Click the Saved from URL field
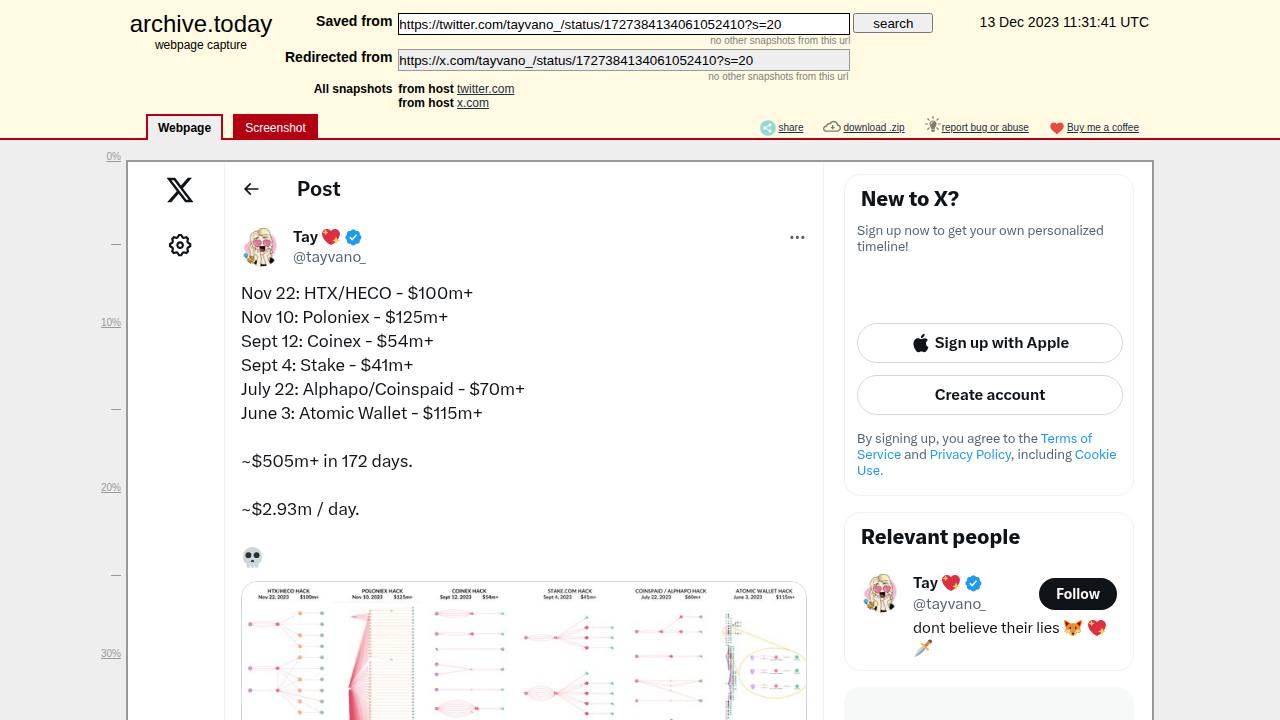1280x720 pixels. pyautogui.click(x=624, y=24)
